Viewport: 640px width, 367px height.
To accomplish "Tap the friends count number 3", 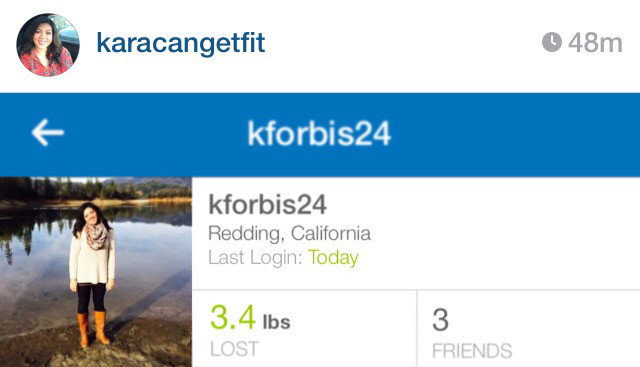I will (440, 319).
